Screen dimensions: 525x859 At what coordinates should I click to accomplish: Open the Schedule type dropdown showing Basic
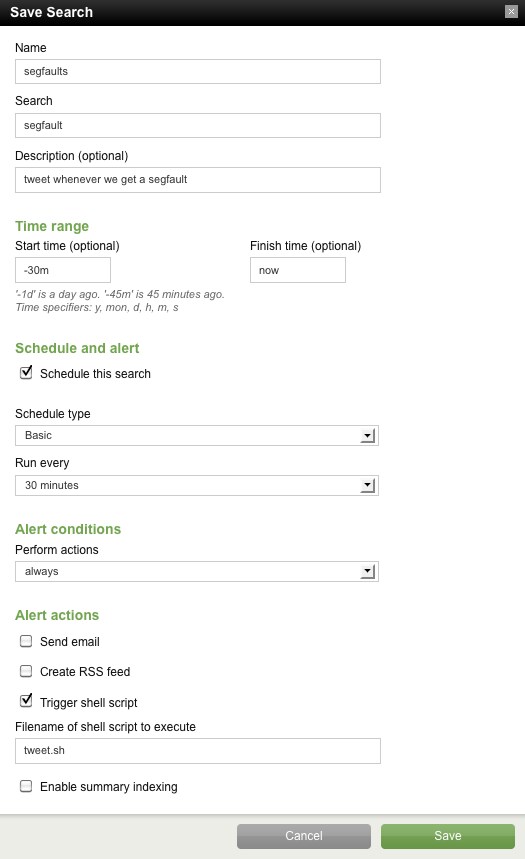[x=197, y=436]
